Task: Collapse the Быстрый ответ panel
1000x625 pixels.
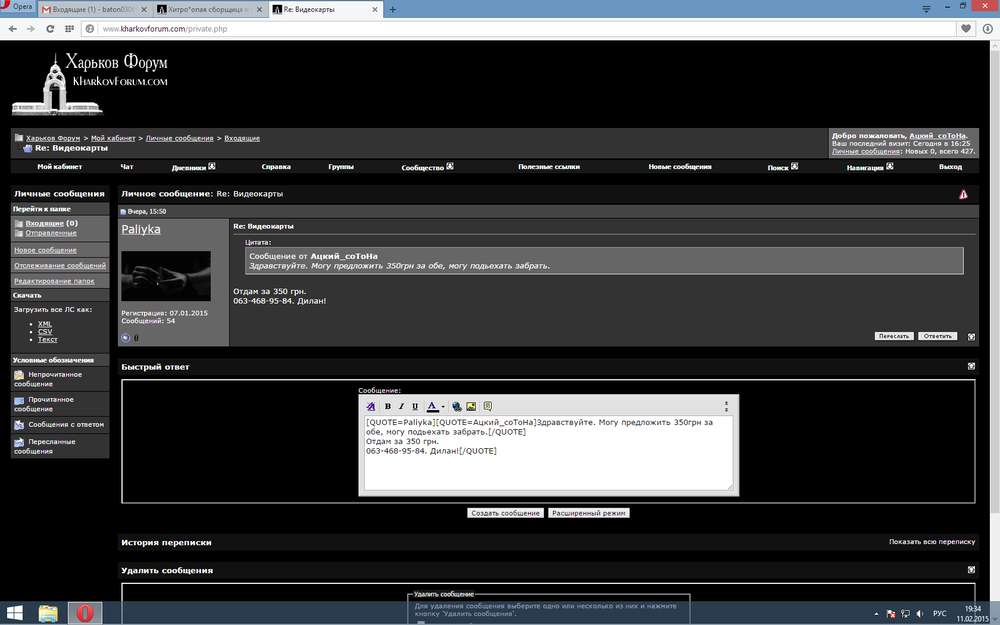Action: [971, 366]
